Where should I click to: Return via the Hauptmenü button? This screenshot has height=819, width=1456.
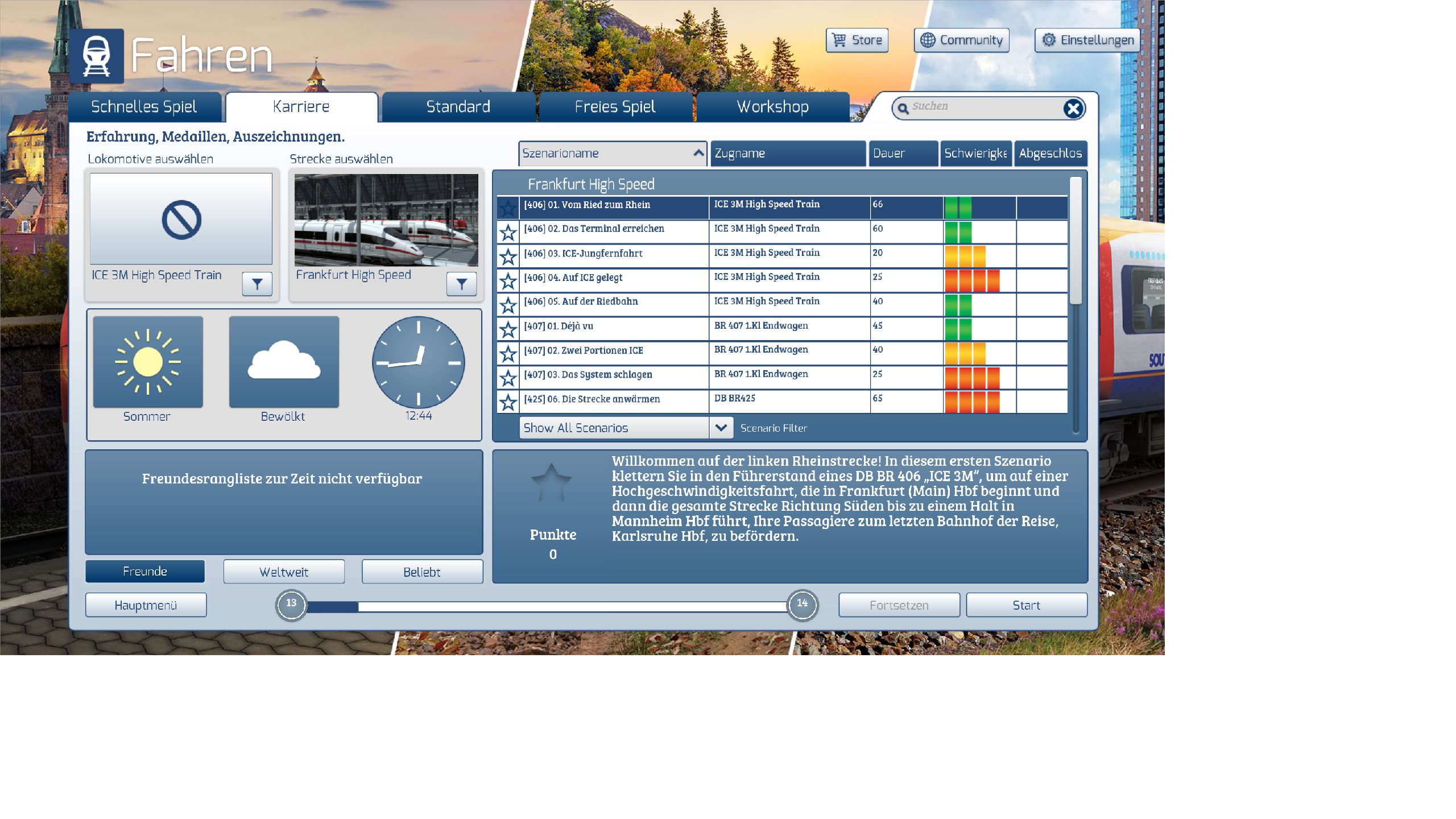[x=146, y=605]
